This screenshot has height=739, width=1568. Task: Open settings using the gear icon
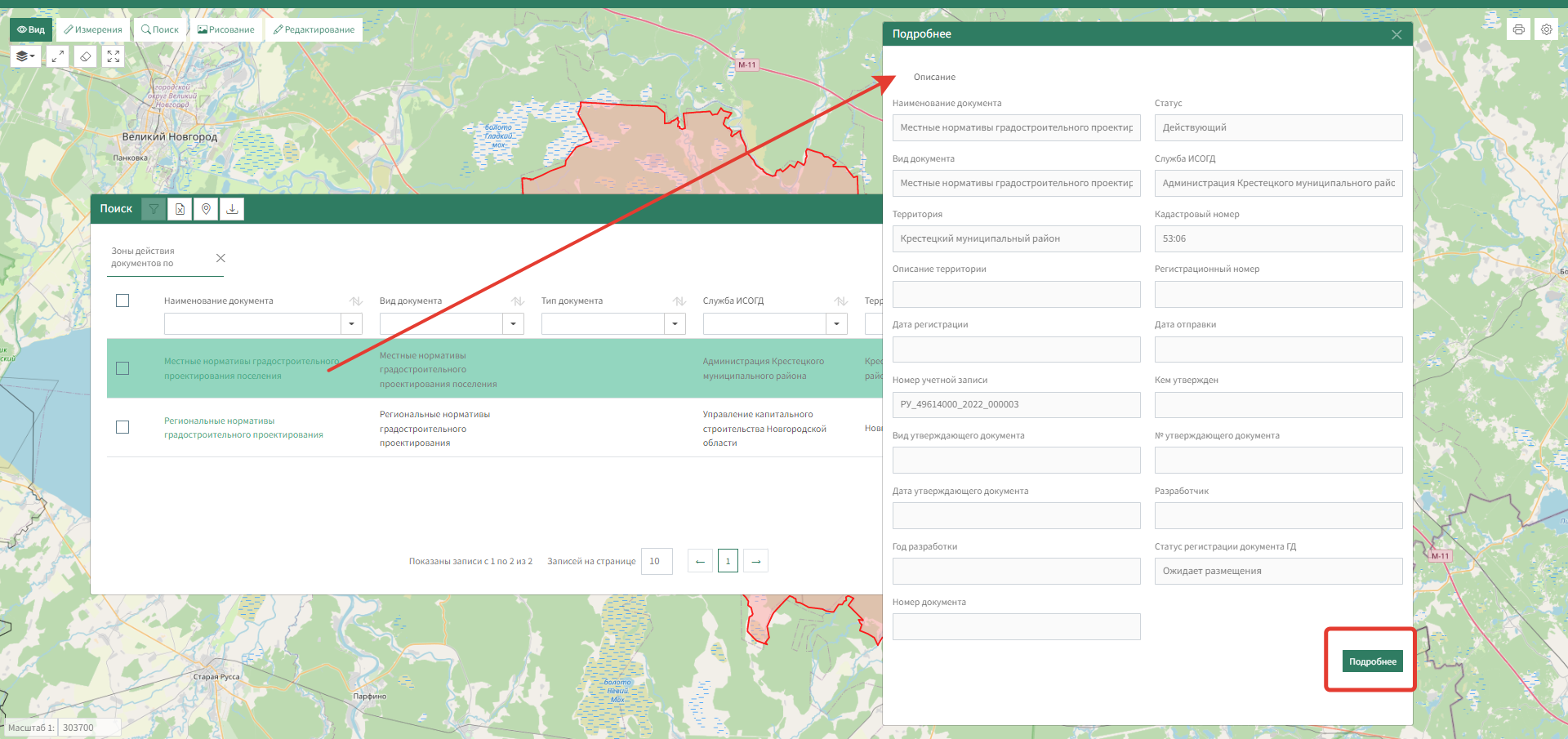pos(1546,29)
